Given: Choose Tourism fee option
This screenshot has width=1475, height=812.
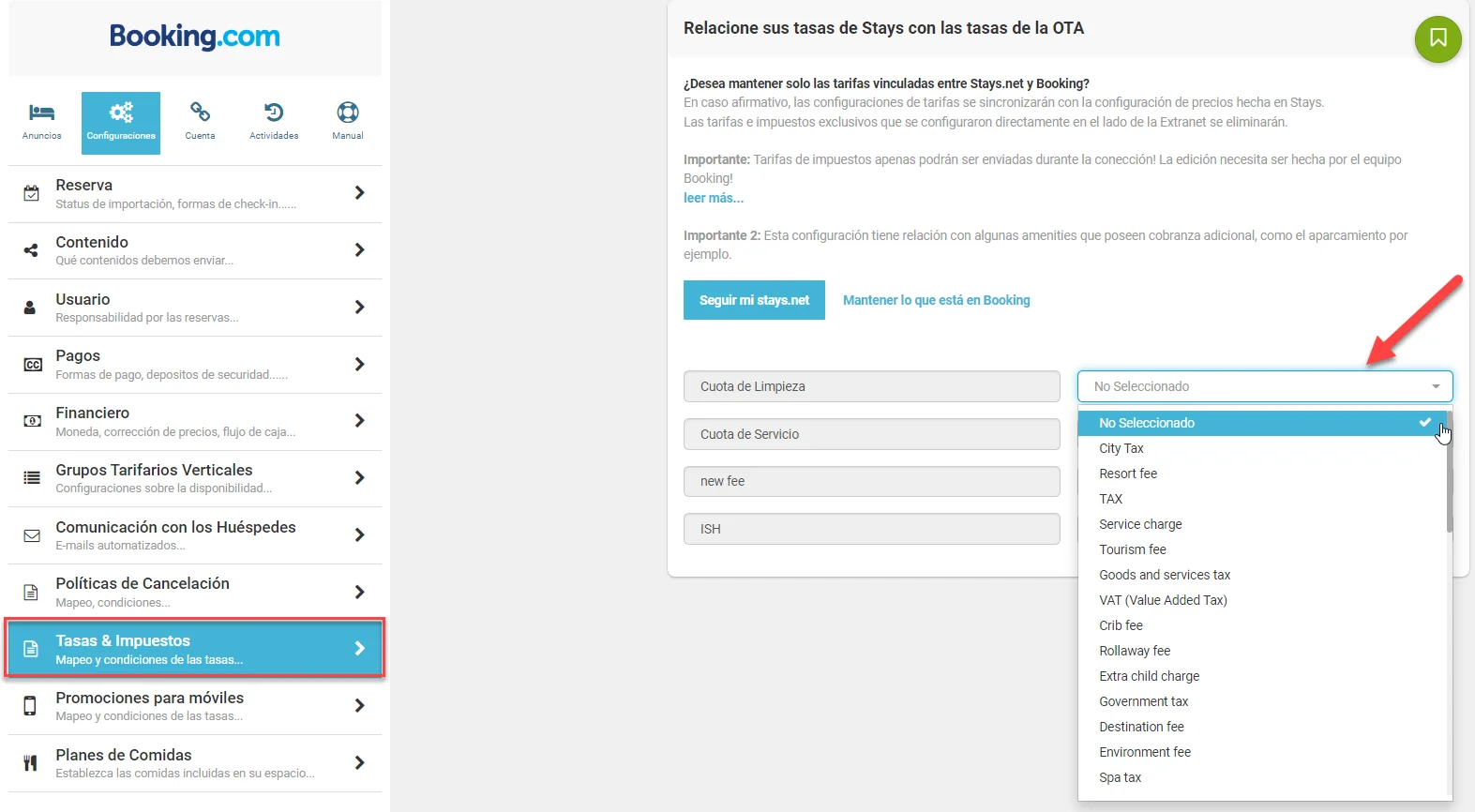Looking at the screenshot, I should point(1262,549).
